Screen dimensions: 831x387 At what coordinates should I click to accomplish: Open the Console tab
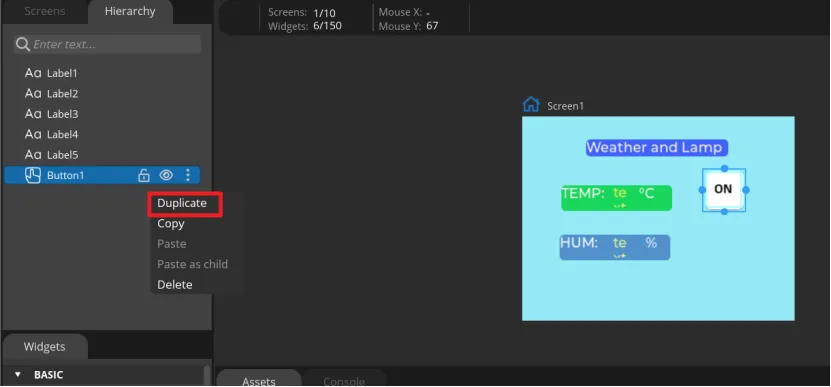pyautogui.click(x=344, y=380)
